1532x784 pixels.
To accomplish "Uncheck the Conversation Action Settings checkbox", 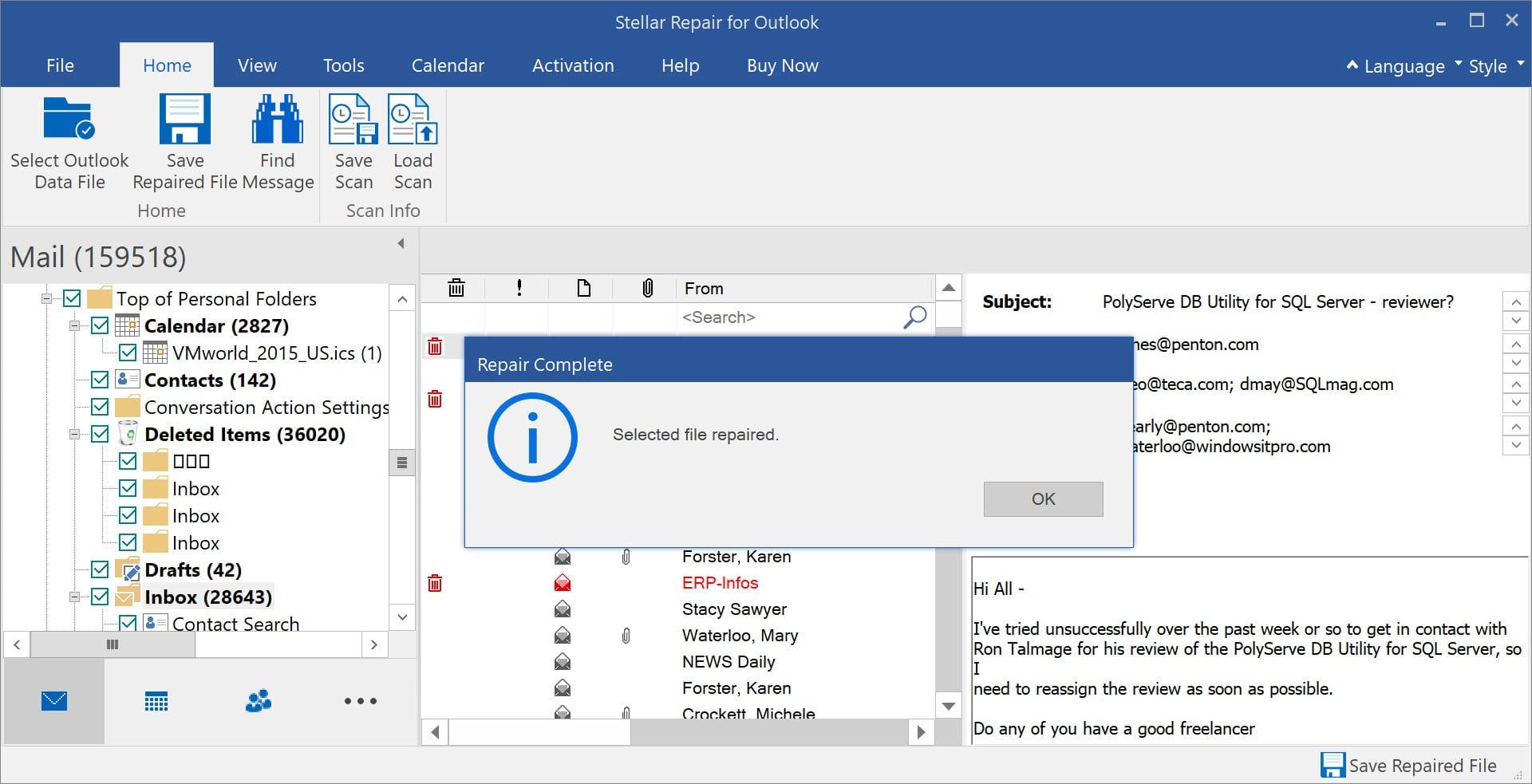I will pos(100,407).
